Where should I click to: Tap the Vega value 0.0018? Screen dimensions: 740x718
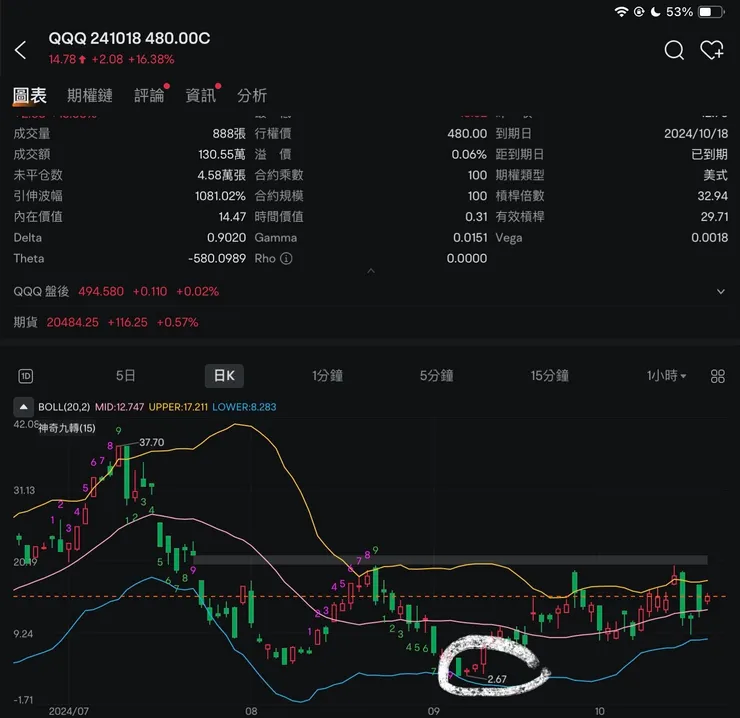[x=709, y=237]
